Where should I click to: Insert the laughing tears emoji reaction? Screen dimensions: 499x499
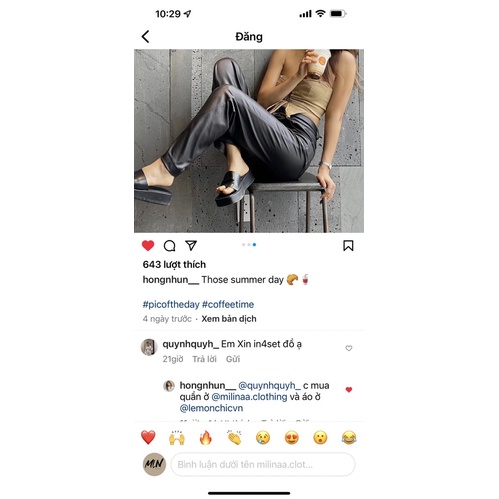pyautogui.click(x=349, y=438)
